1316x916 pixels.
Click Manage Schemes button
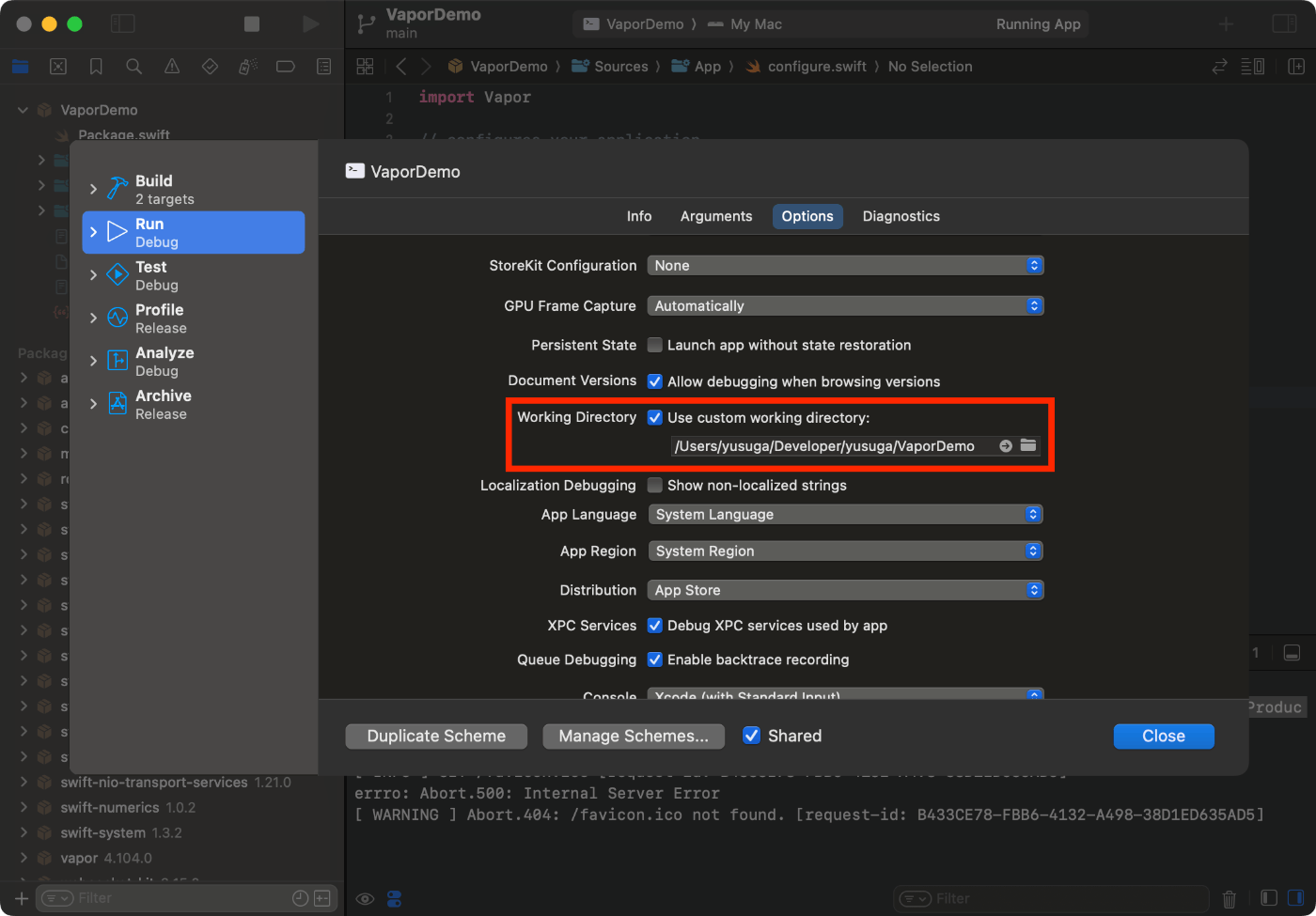point(634,737)
